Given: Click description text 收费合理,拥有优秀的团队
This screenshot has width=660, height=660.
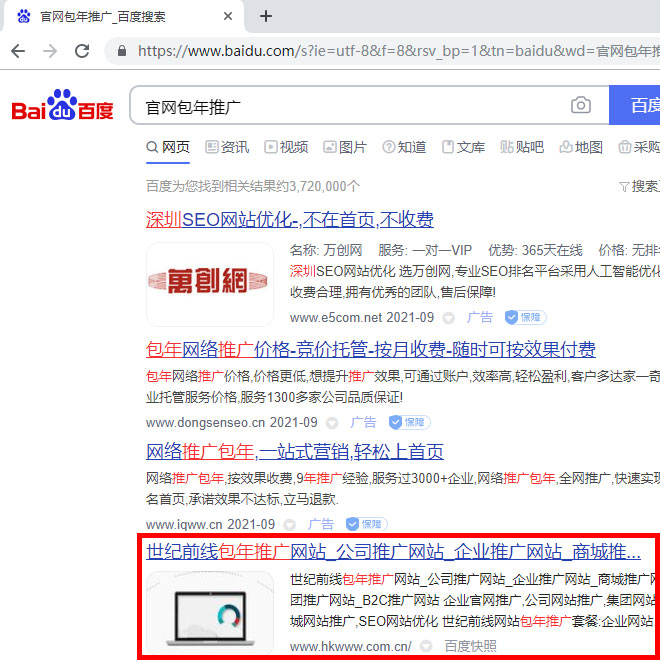Looking at the screenshot, I should (393, 292).
